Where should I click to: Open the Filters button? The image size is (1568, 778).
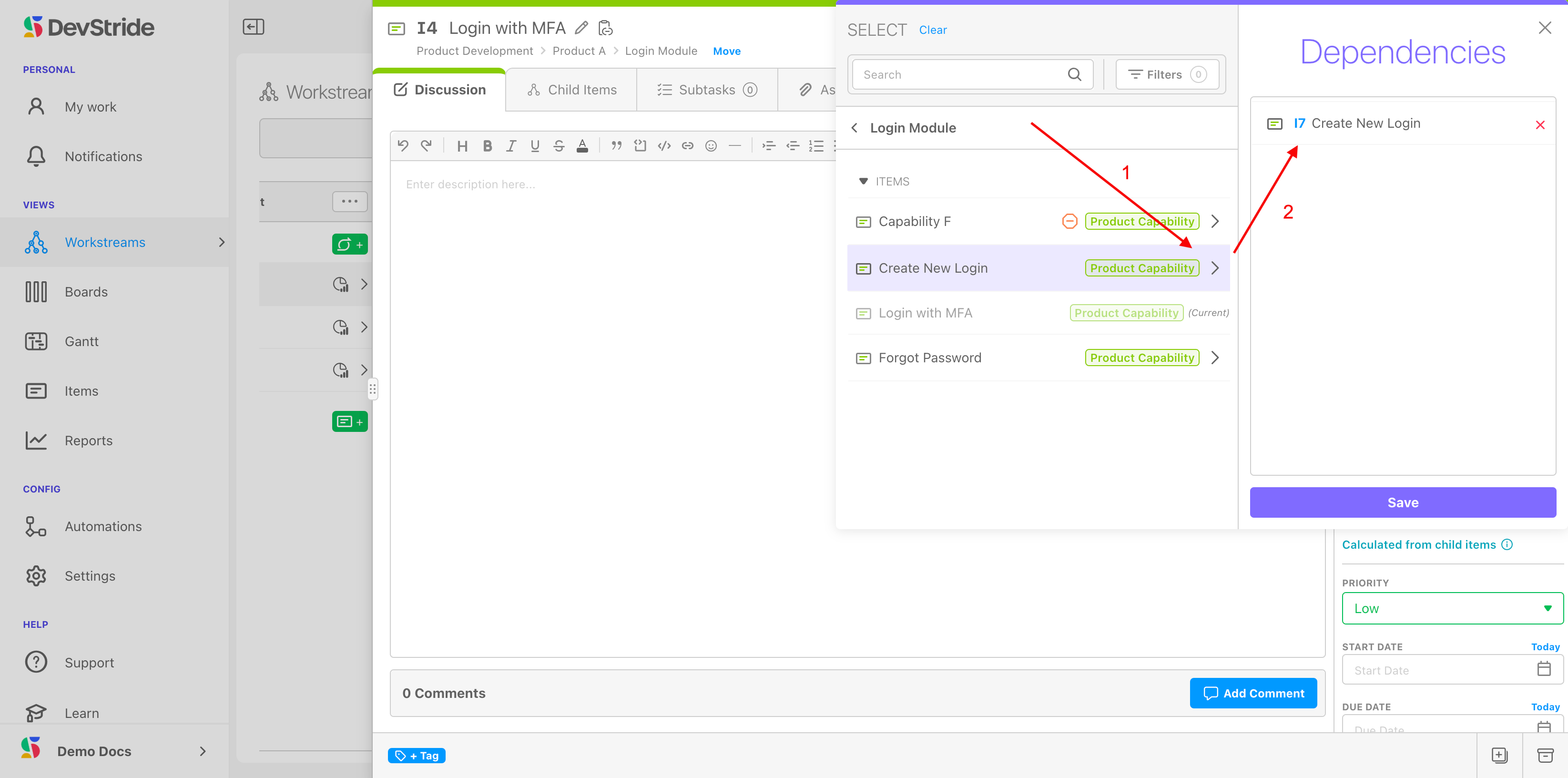[1166, 75]
